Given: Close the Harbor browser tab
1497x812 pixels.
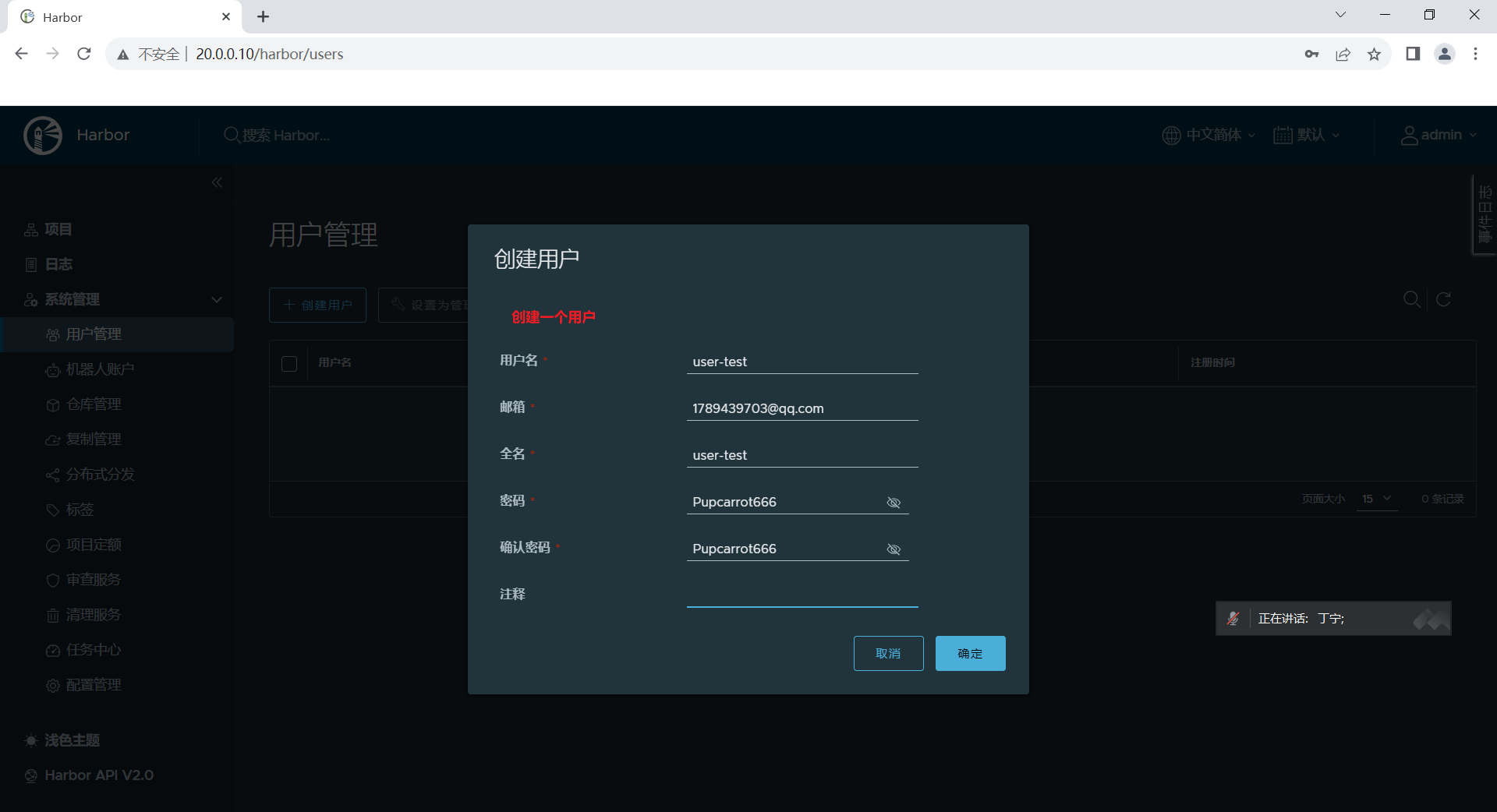Looking at the screenshot, I should (226, 16).
